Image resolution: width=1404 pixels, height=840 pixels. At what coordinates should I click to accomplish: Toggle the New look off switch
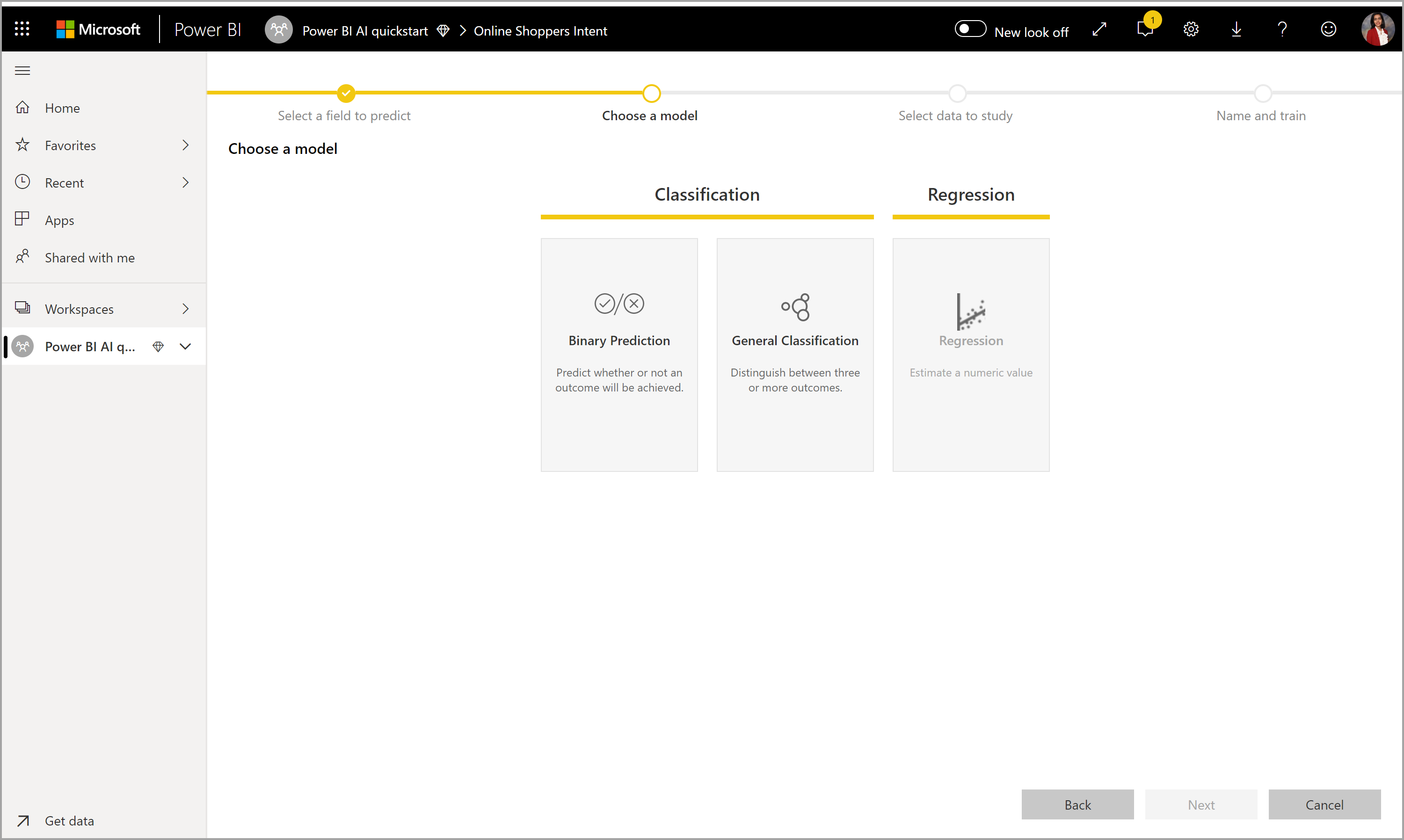coord(968,31)
